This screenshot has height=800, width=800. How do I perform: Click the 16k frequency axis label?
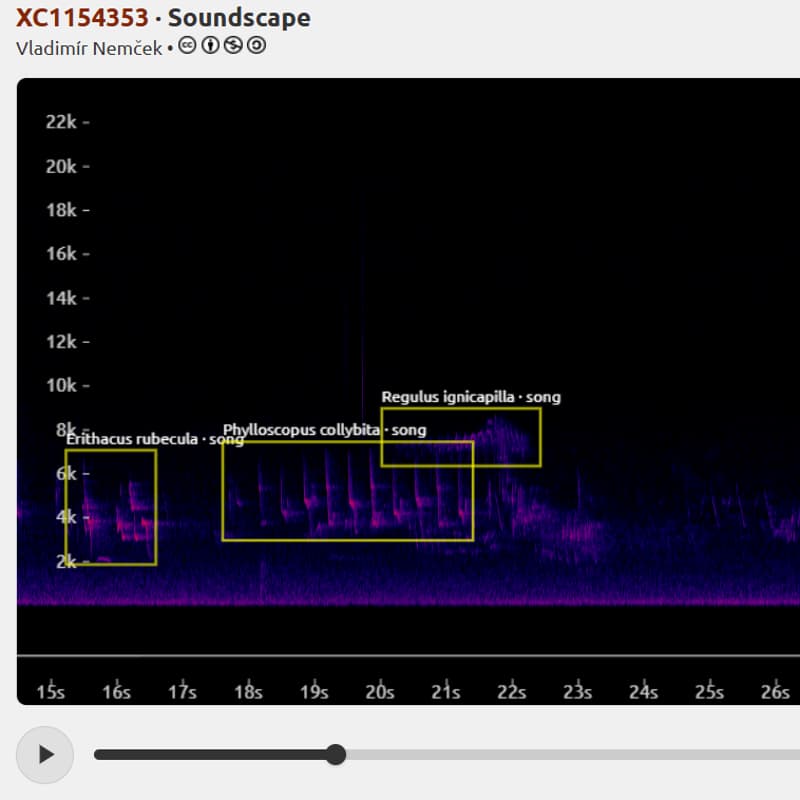pyautogui.click(x=61, y=254)
